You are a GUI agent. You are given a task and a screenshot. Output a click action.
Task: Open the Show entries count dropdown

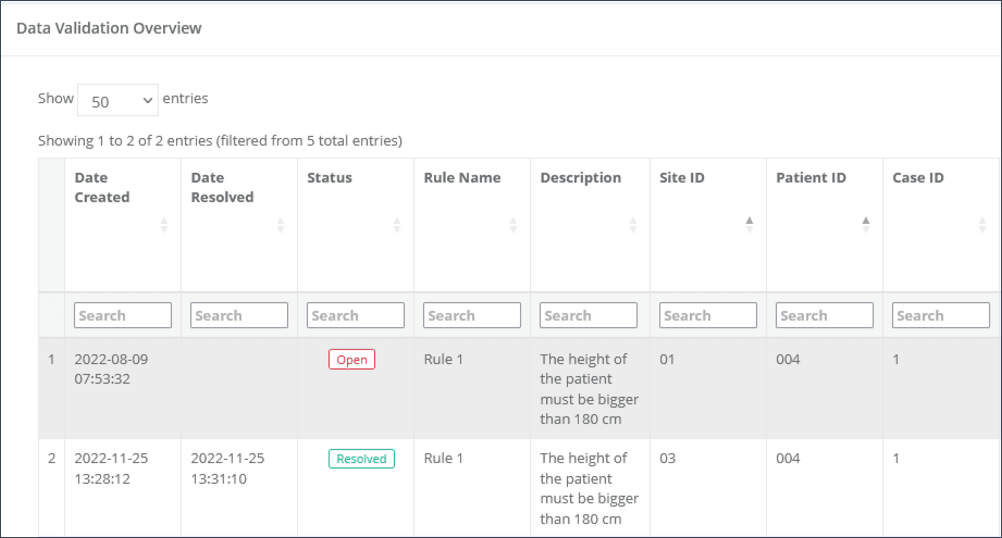point(118,100)
